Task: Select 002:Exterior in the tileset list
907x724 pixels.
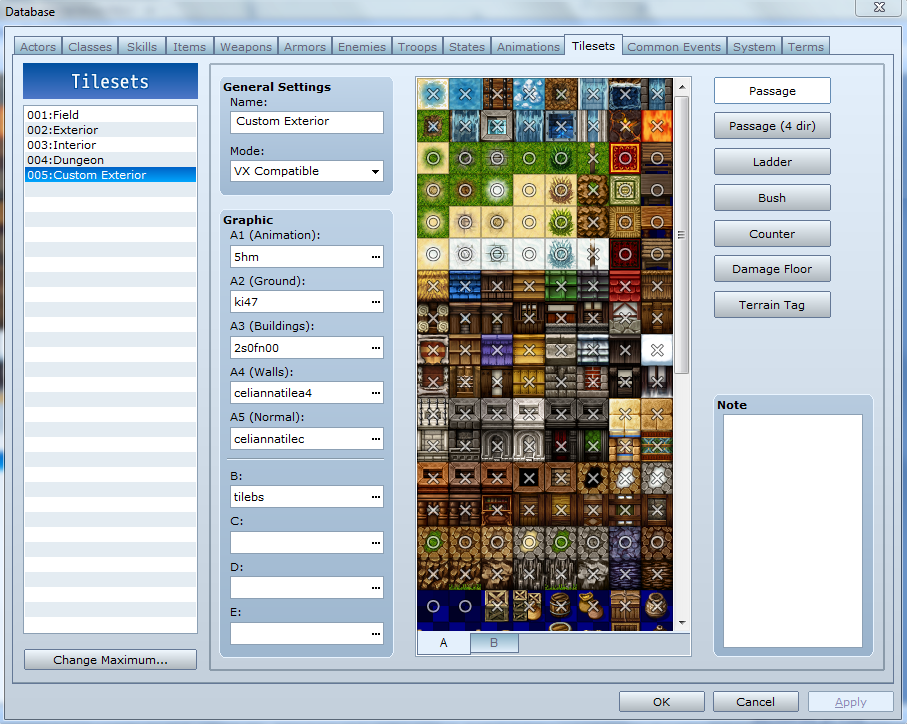Action: point(110,130)
